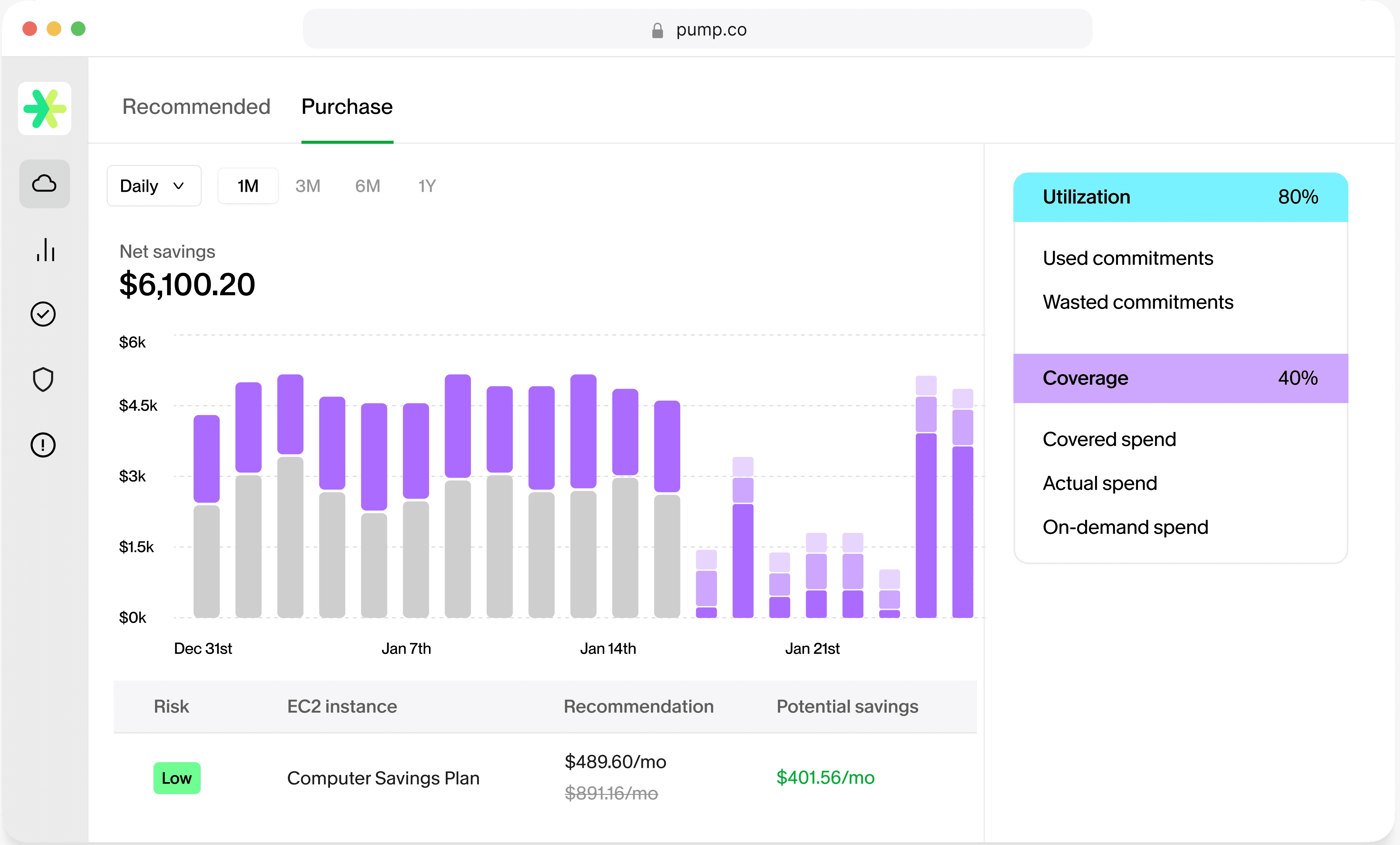The image size is (1400, 845).
Task: Click the green Low risk badge
Action: coord(177,778)
